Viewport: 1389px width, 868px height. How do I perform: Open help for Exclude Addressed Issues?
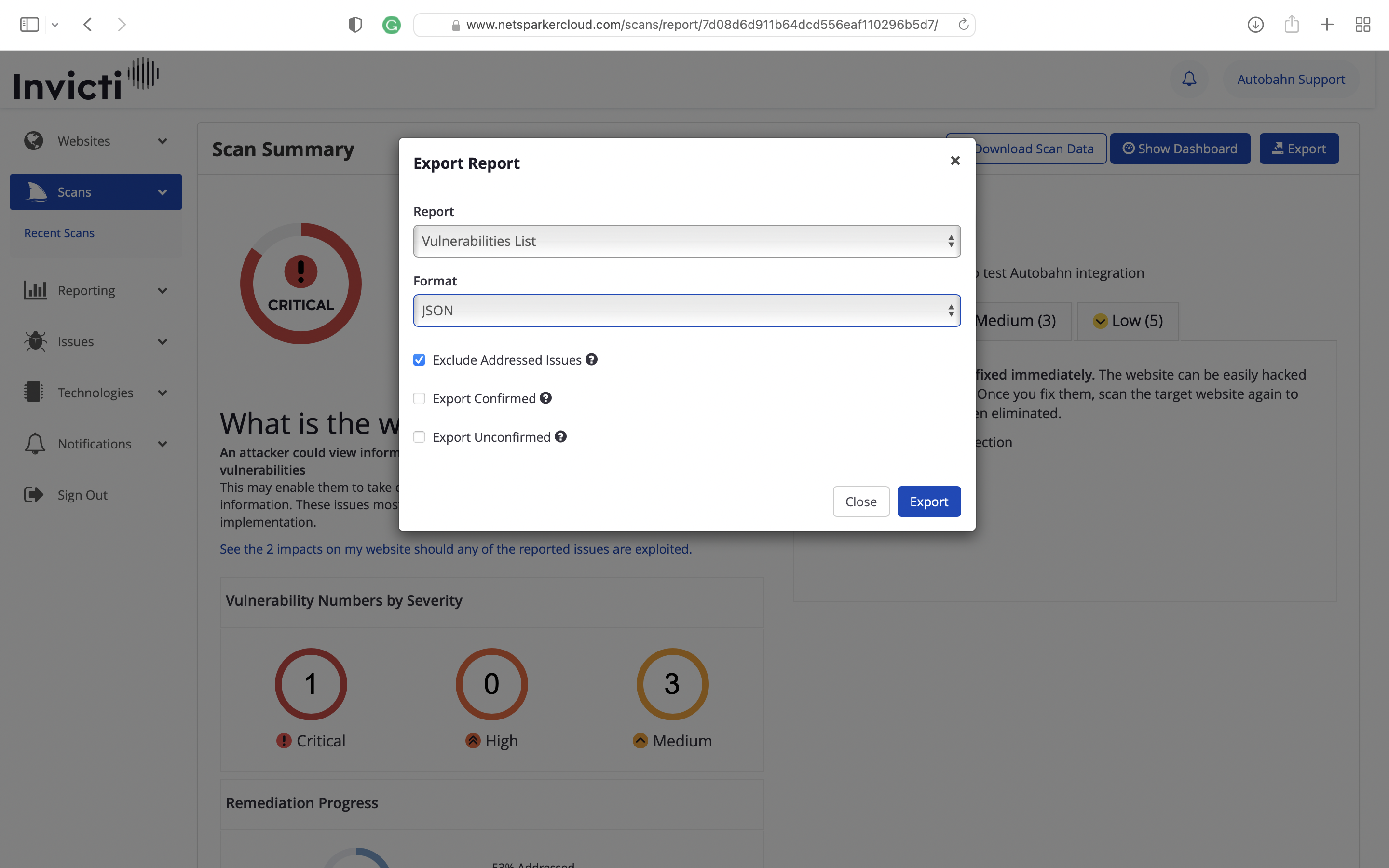(591, 359)
